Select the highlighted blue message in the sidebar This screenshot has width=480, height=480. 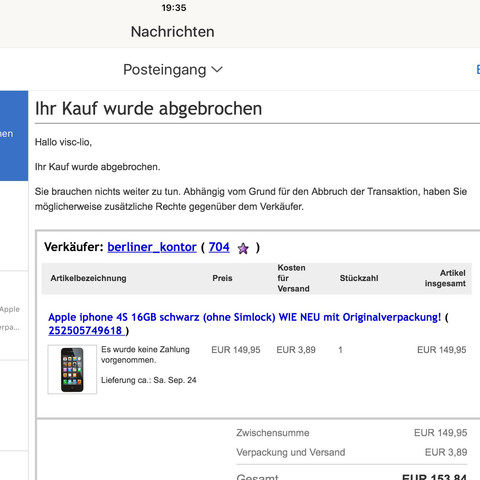[x=14, y=135]
